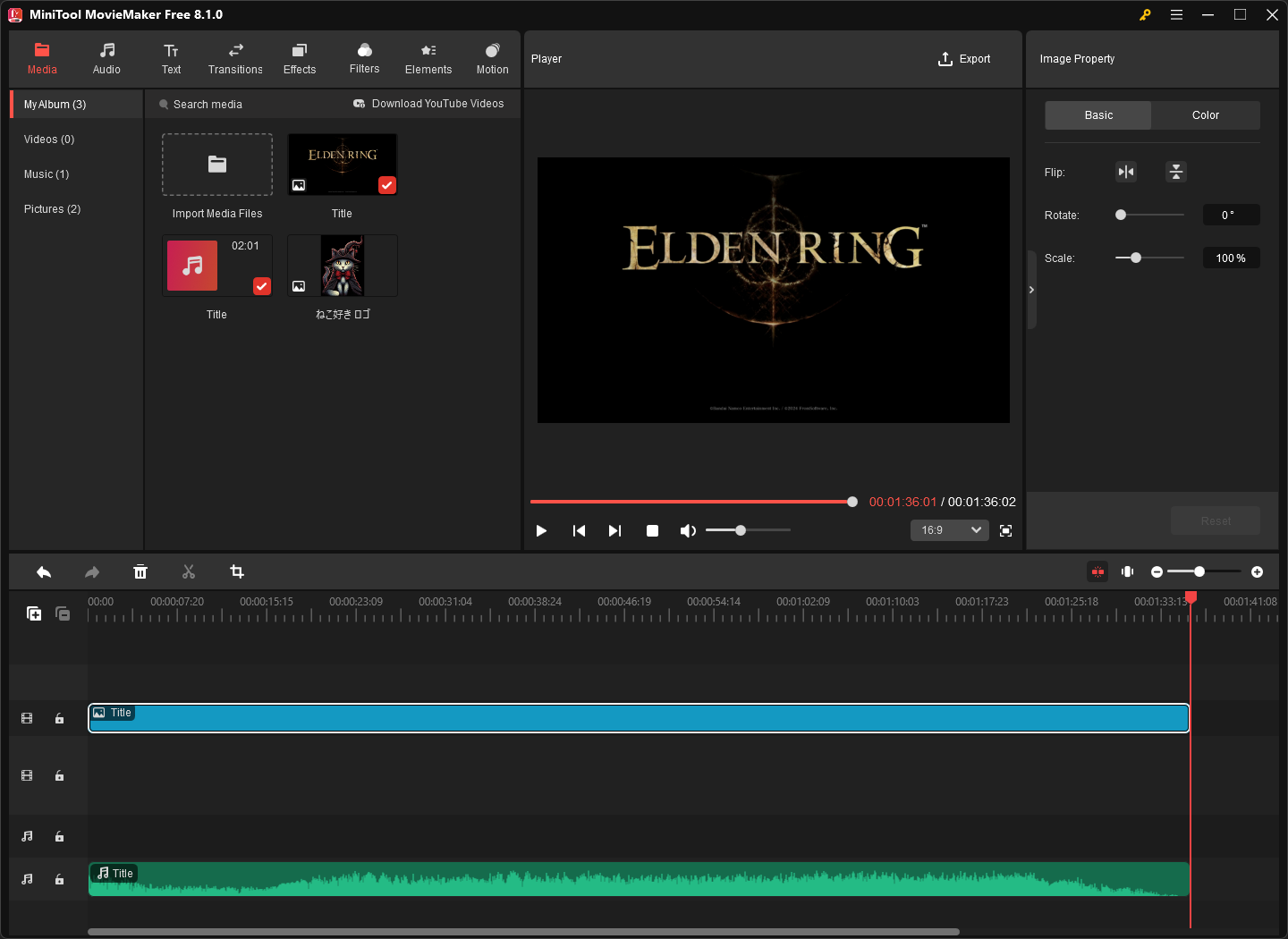Select the music clip thumbnail 02:01
The width and height of the screenshot is (1288, 939).
pyautogui.click(x=217, y=266)
